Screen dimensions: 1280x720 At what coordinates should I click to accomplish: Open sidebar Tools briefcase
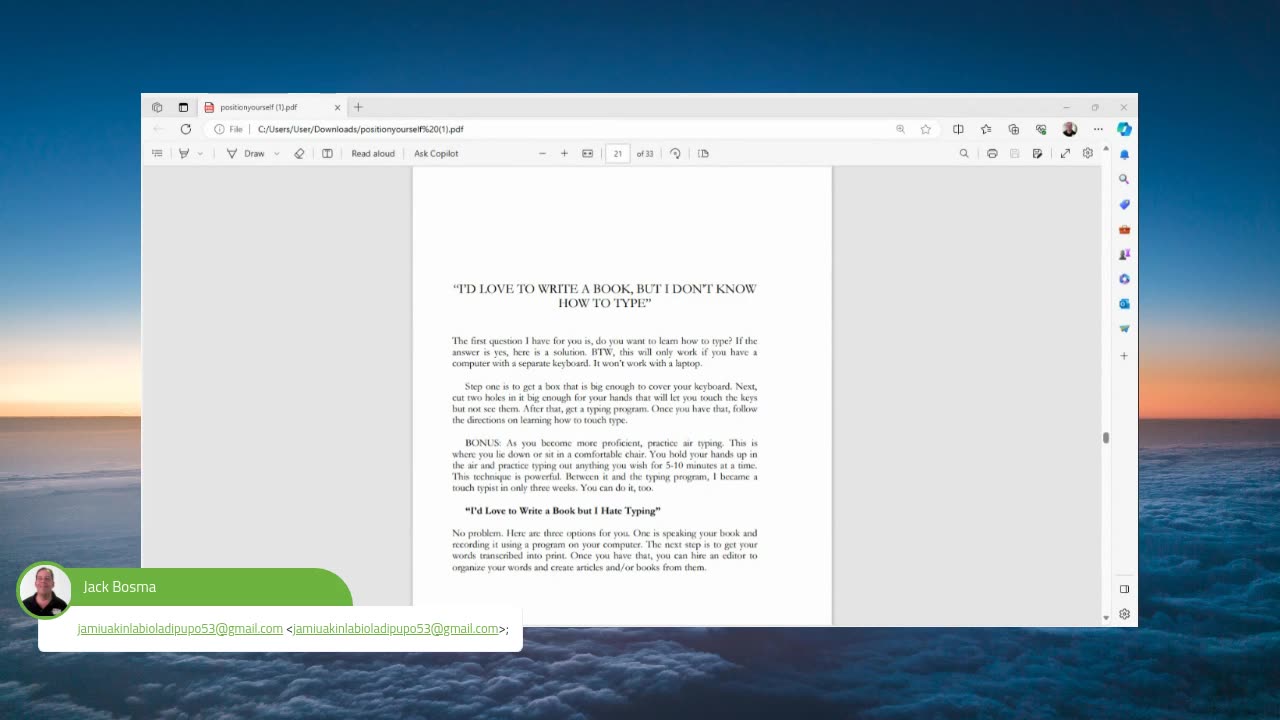pos(1124,229)
